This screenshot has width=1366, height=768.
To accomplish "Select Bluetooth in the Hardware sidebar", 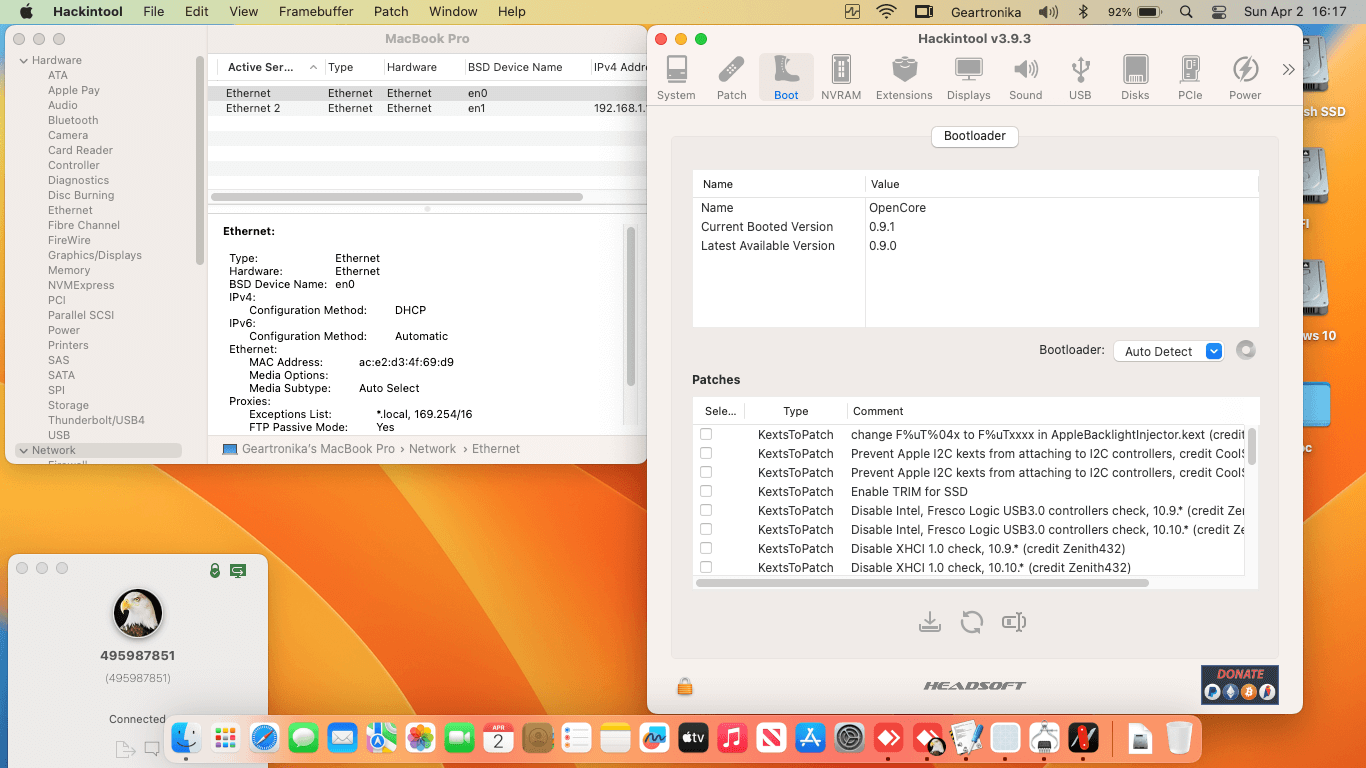I will [73, 121].
